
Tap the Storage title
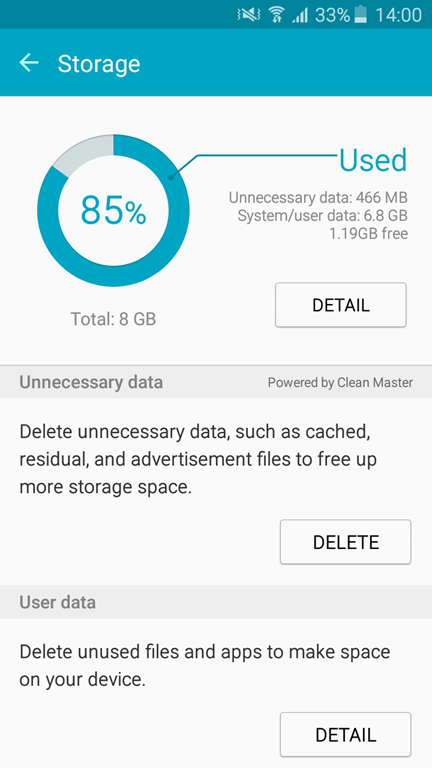coord(99,64)
